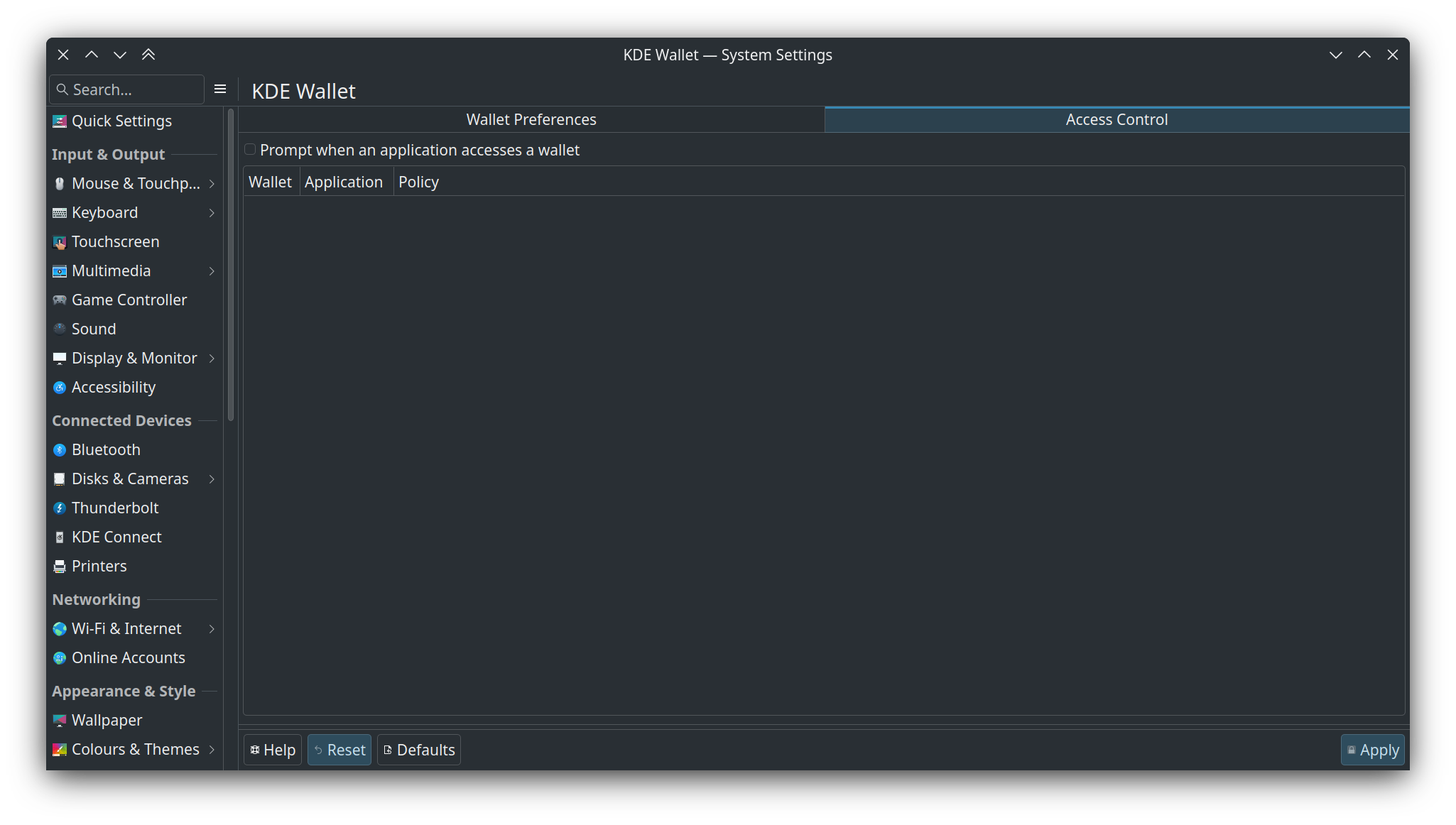Click the Sound speaker icon
1456x825 pixels.
click(60, 329)
